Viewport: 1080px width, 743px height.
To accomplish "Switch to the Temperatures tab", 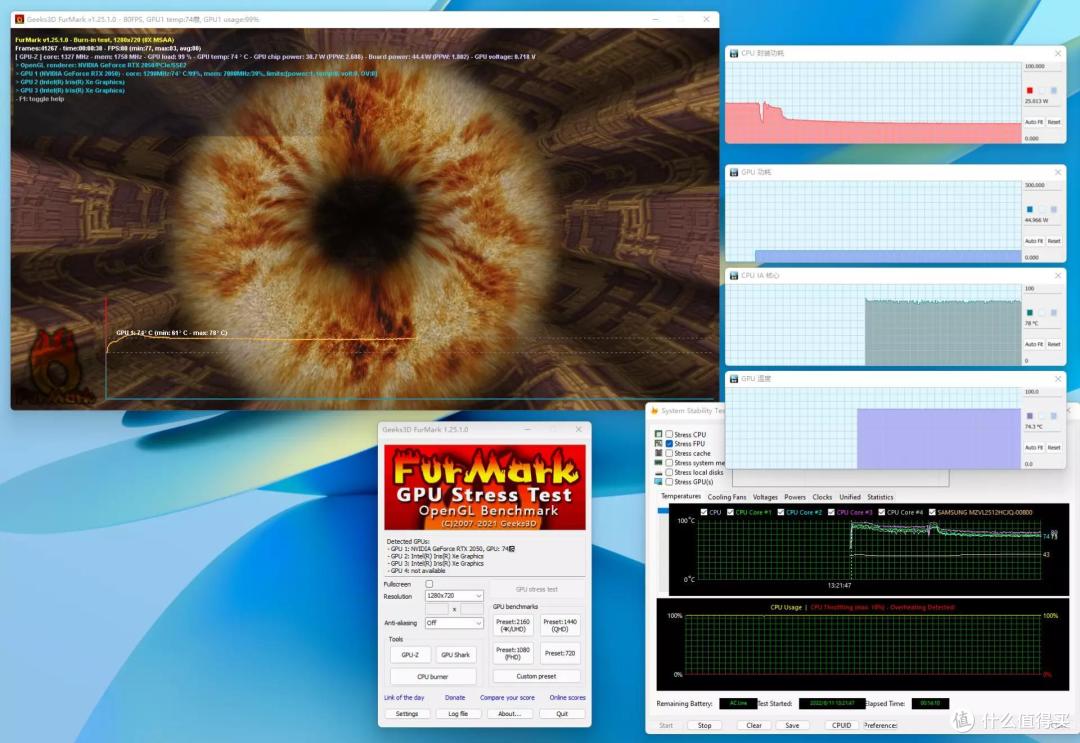I will (x=681, y=496).
